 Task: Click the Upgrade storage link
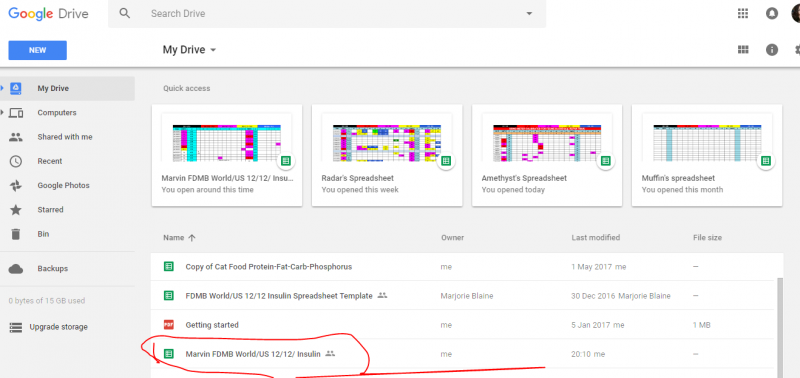58,327
